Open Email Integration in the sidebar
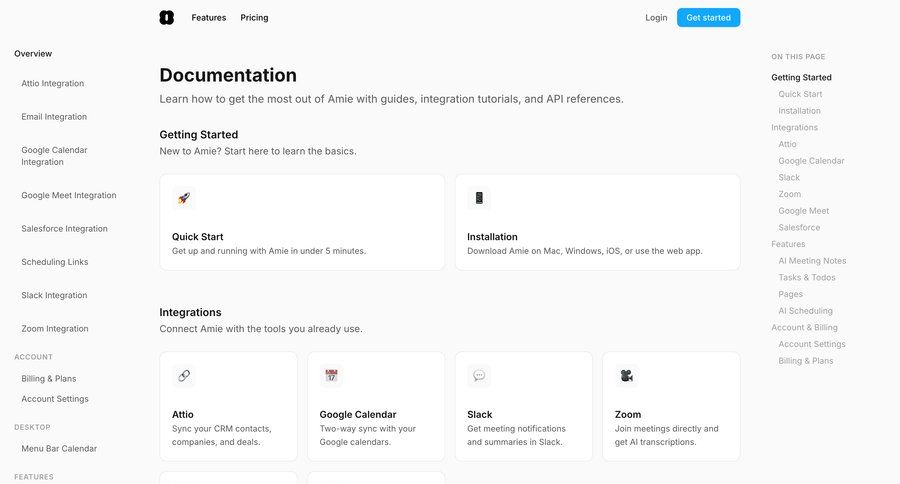 tap(54, 117)
